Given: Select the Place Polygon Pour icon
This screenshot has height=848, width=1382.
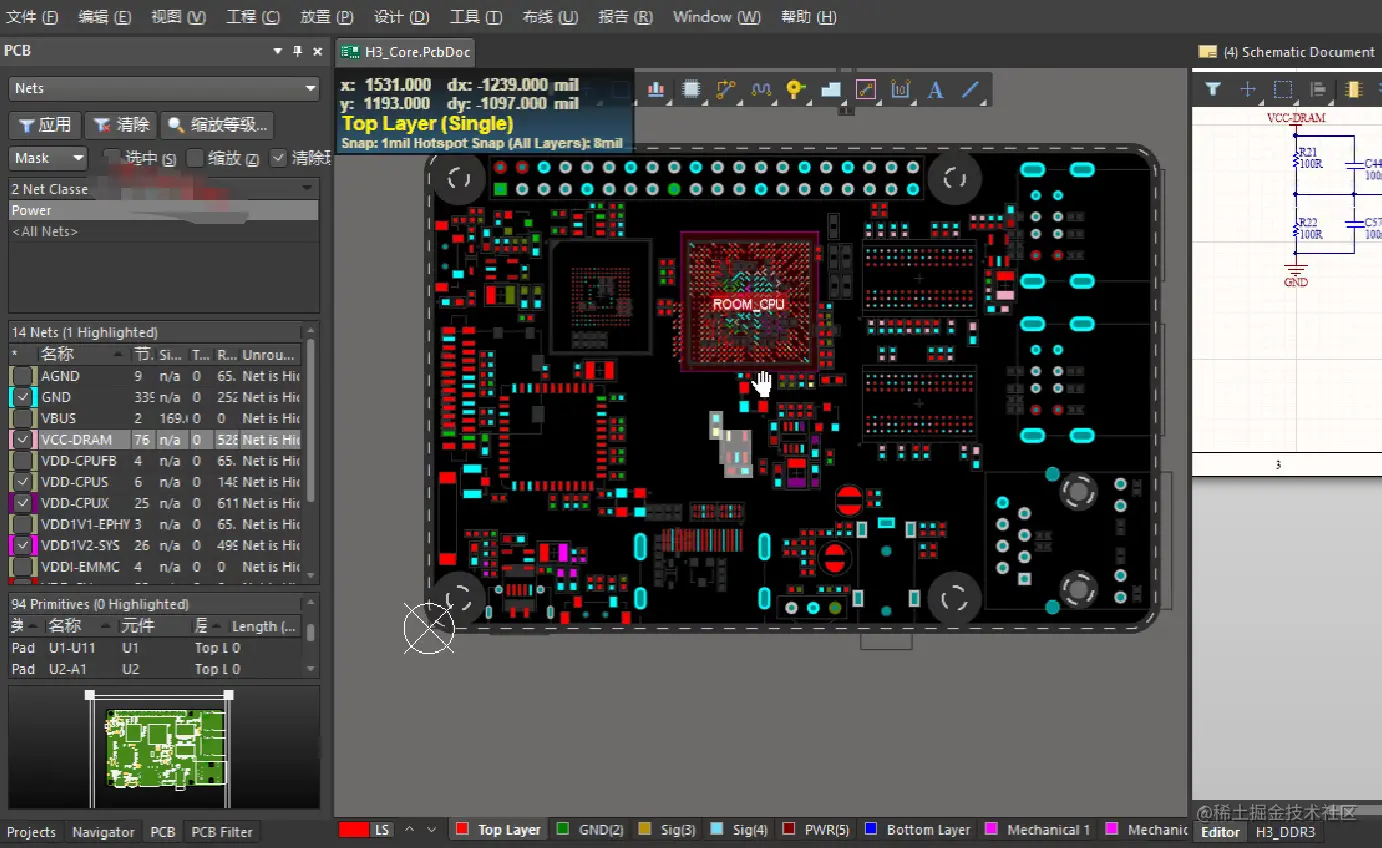Looking at the screenshot, I should click(x=831, y=90).
